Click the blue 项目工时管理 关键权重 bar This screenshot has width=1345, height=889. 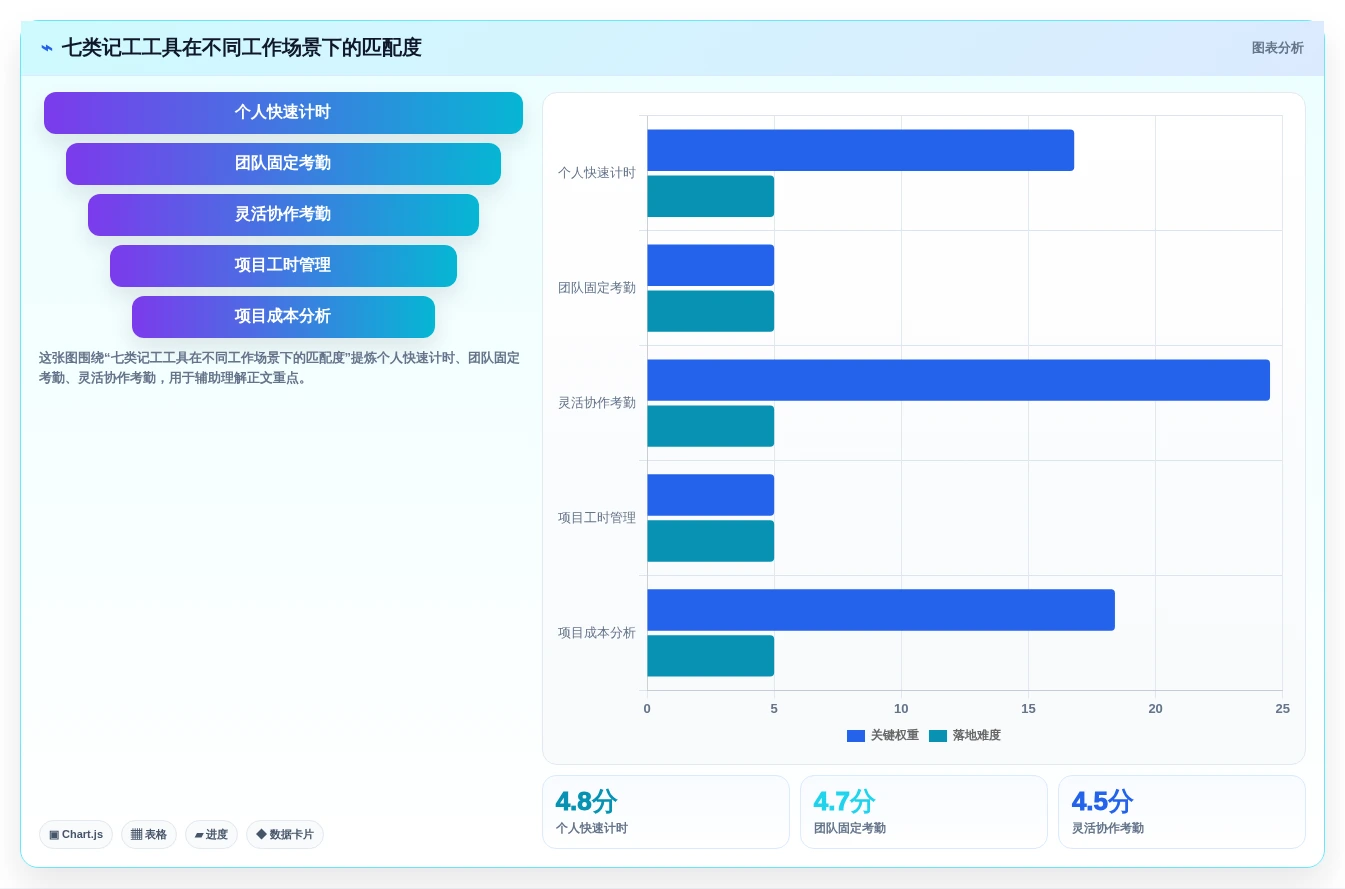710,495
